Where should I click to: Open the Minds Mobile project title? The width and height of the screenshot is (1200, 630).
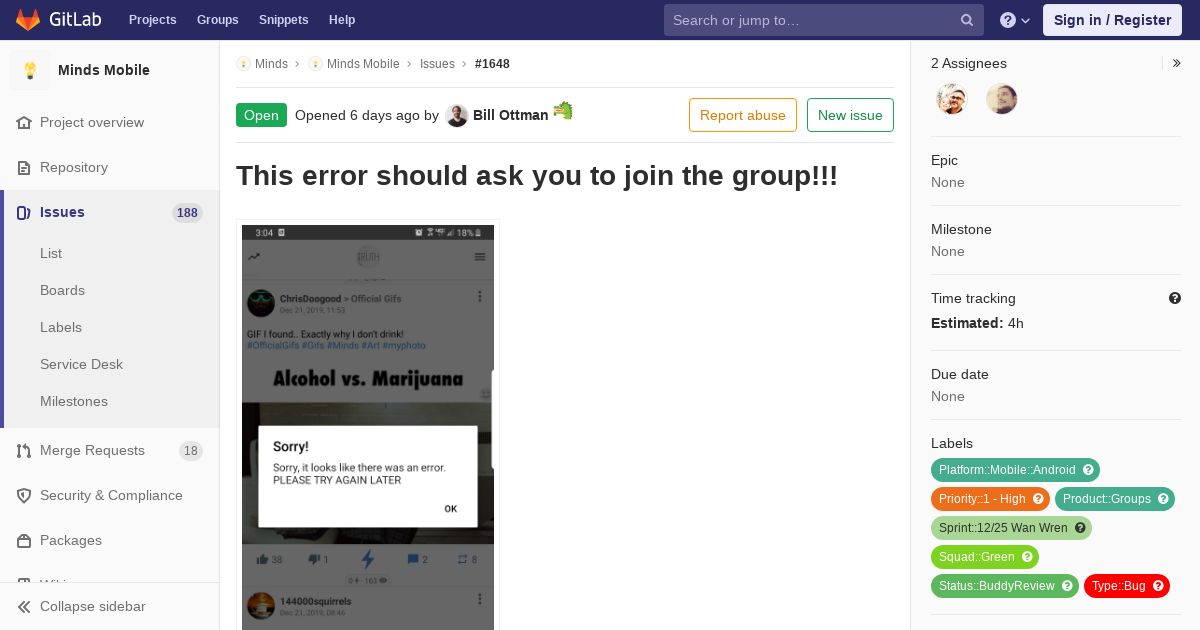[104, 70]
